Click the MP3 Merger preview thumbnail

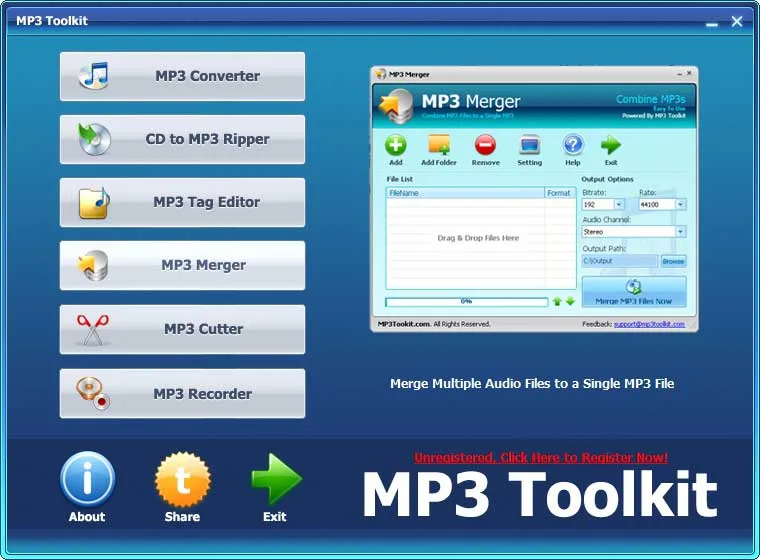pyautogui.click(x=534, y=199)
